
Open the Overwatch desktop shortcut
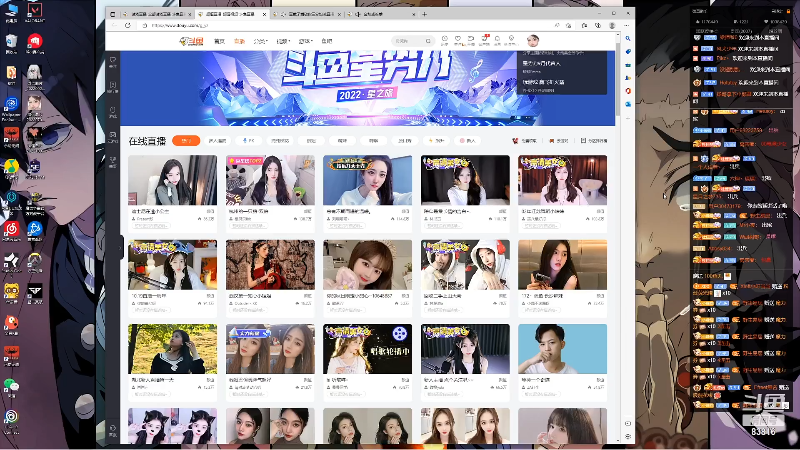click(34, 263)
